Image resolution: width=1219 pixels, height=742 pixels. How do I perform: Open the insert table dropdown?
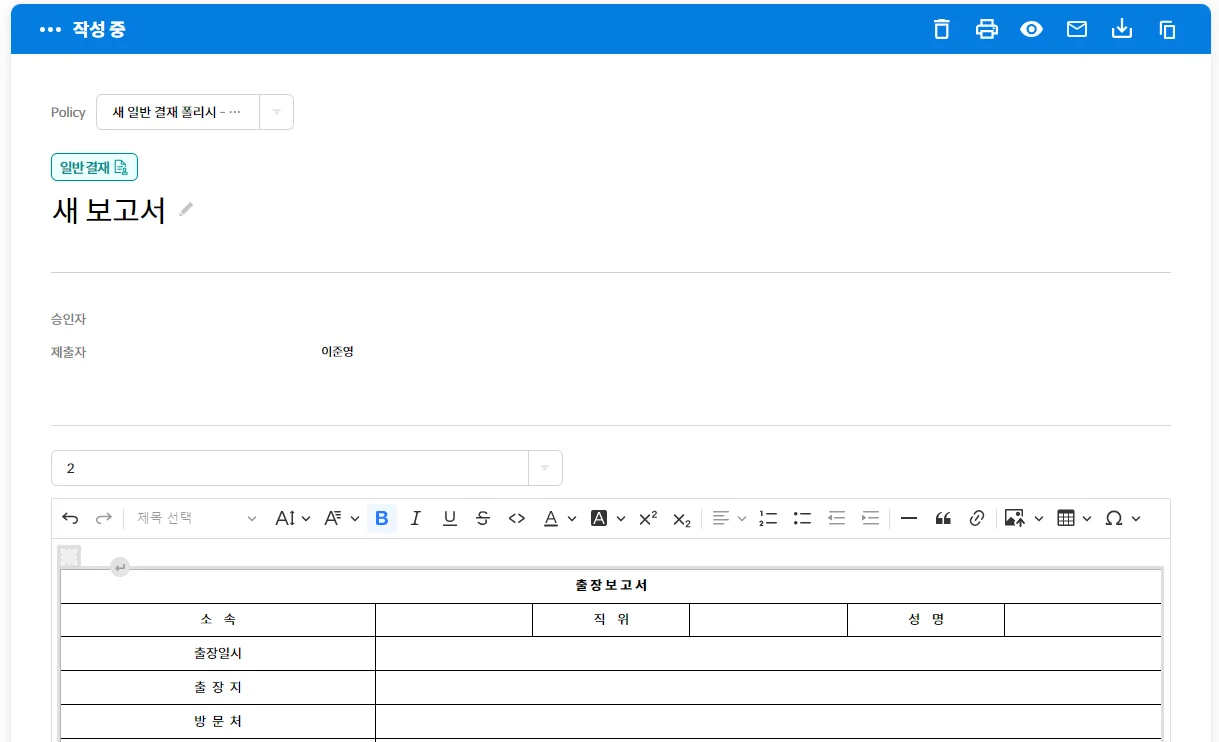(1074, 518)
